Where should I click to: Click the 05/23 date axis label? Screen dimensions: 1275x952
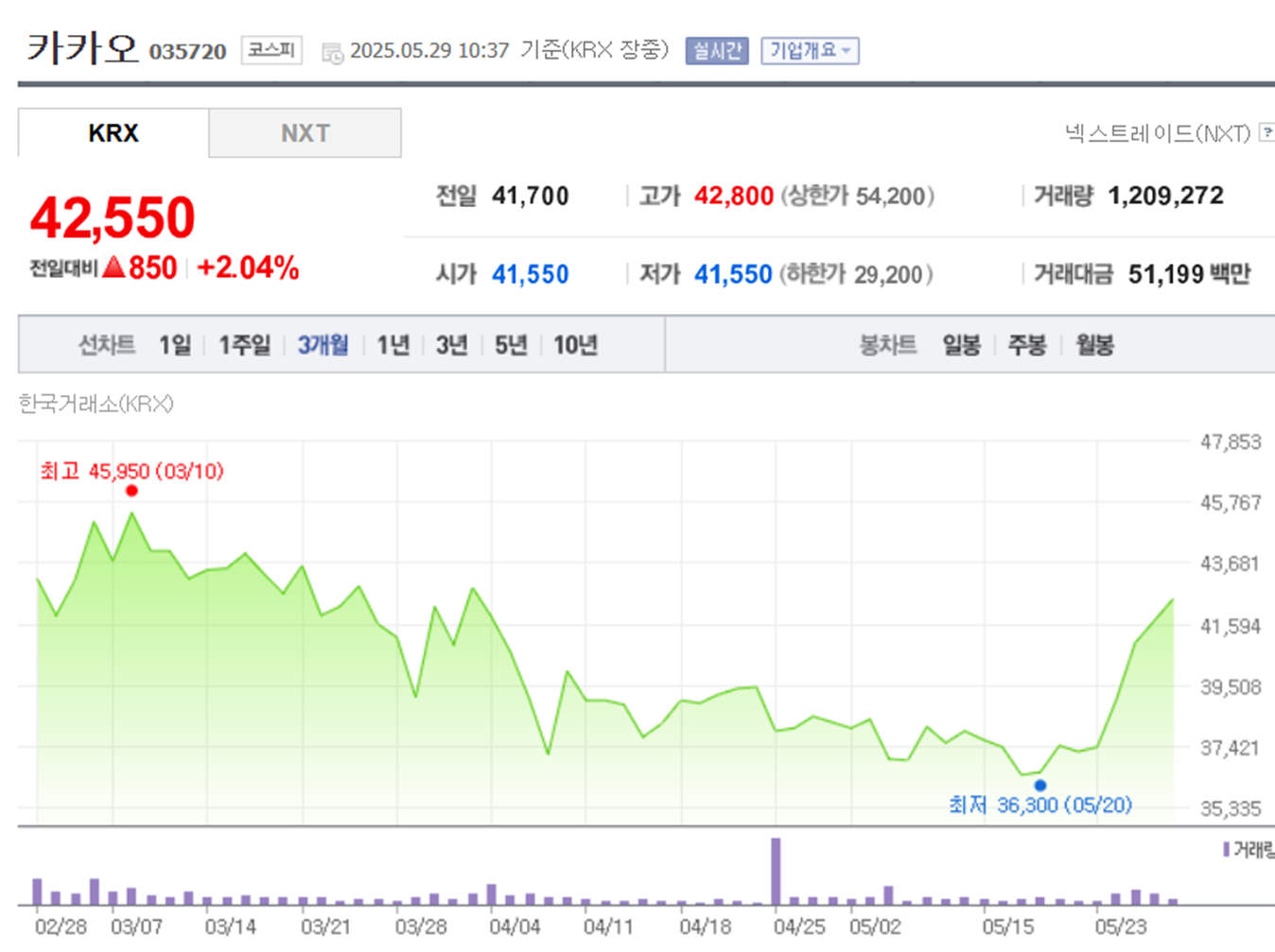click(1121, 926)
